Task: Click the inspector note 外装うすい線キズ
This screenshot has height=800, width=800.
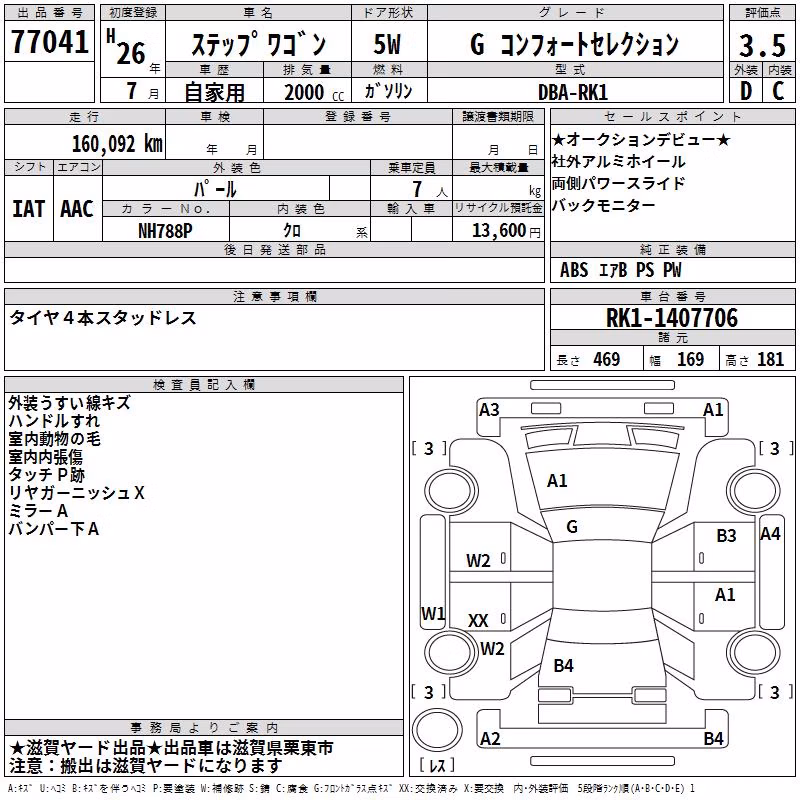Action: pos(69,403)
